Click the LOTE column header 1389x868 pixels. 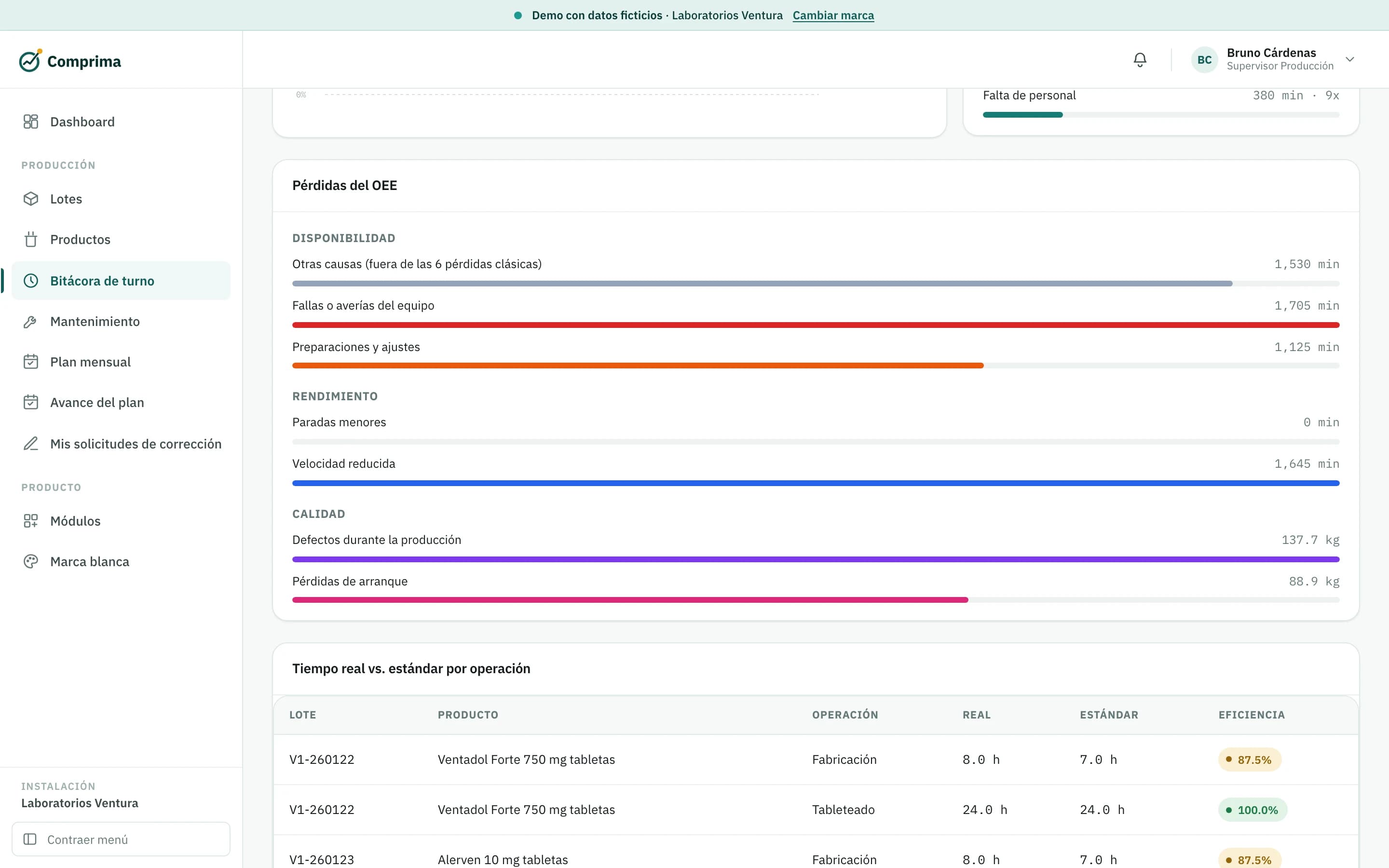[302, 715]
